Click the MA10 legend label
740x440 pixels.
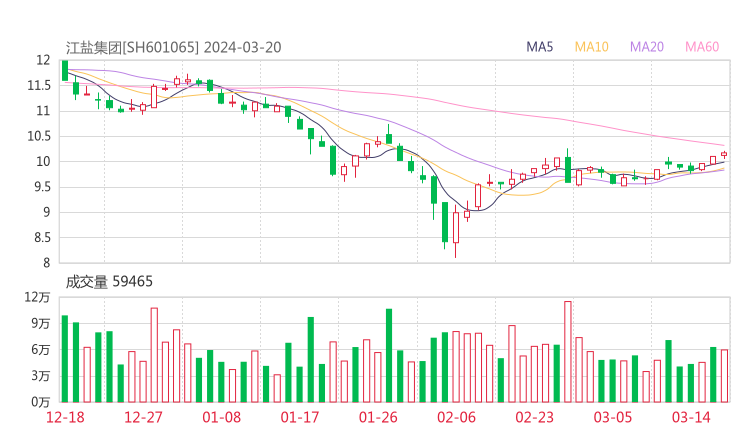[x=591, y=47]
